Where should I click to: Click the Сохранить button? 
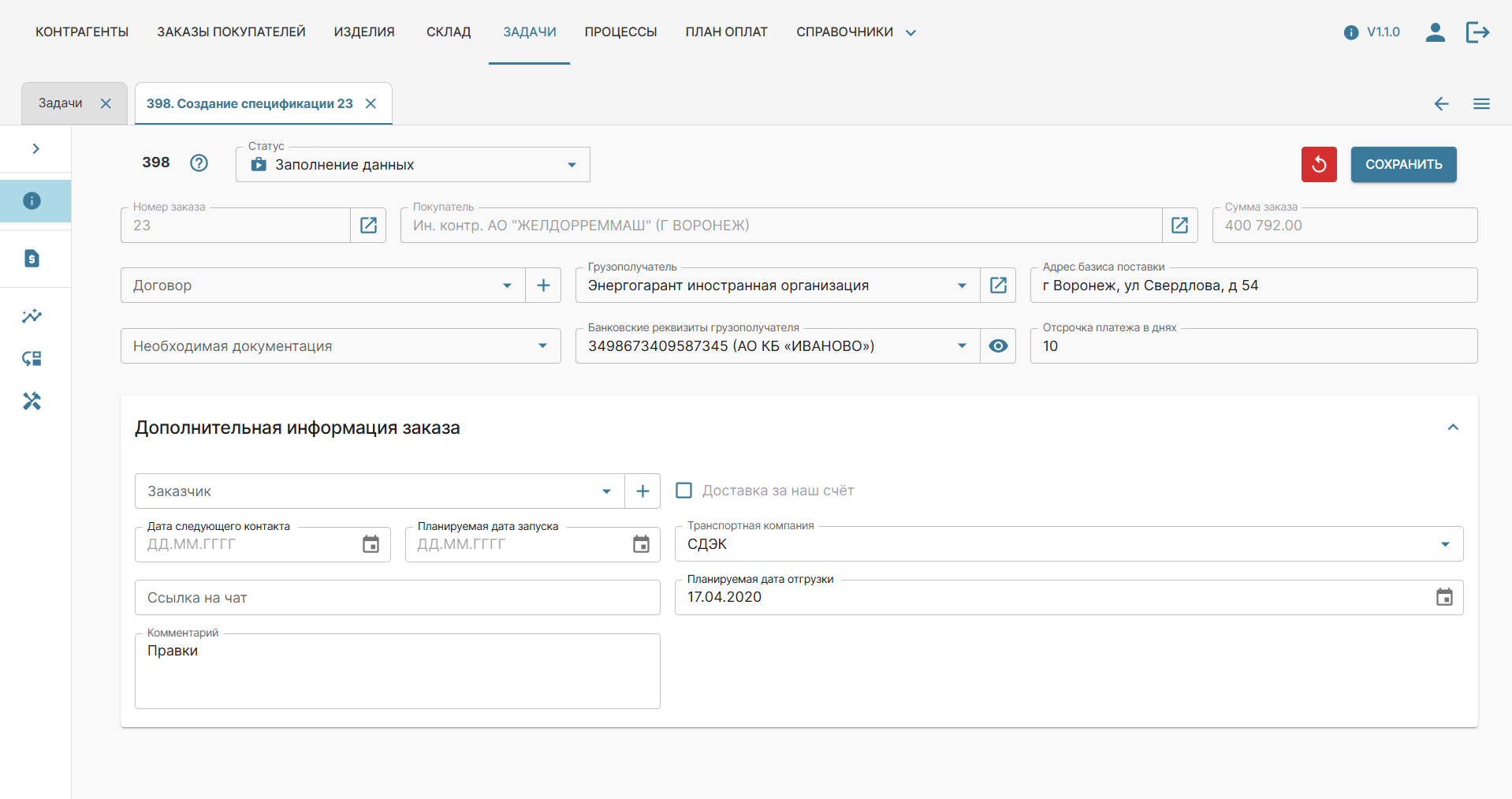pyautogui.click(x=1403, y=164)
